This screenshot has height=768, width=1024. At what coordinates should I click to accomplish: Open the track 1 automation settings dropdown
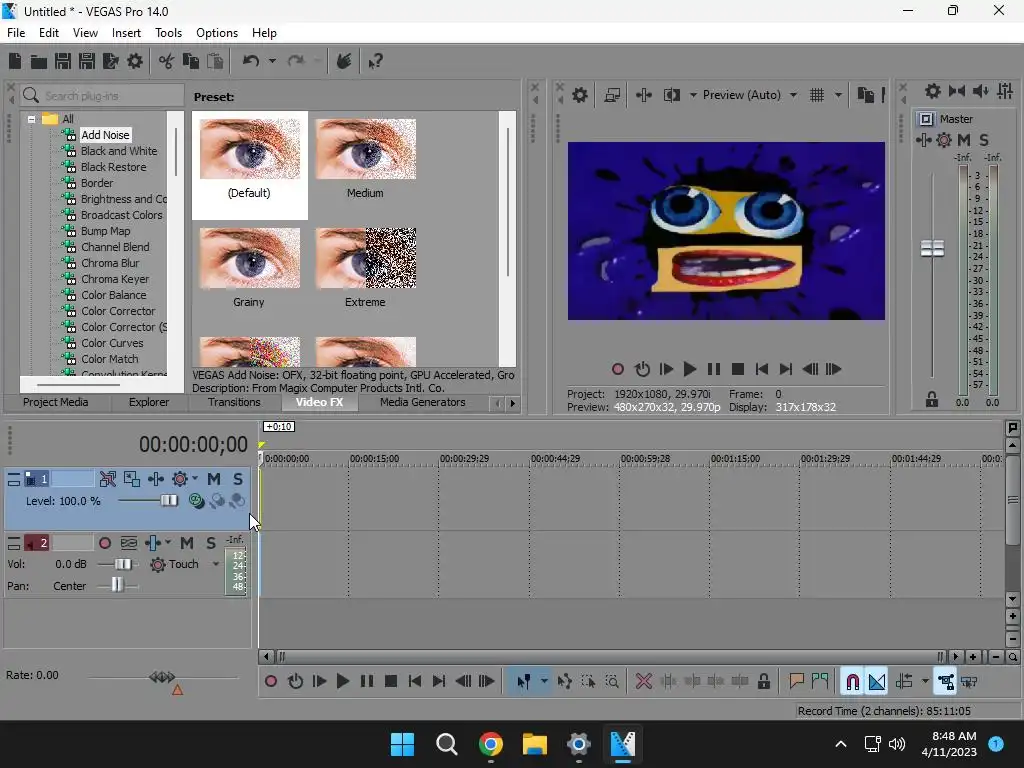click(x=195, y=479)
